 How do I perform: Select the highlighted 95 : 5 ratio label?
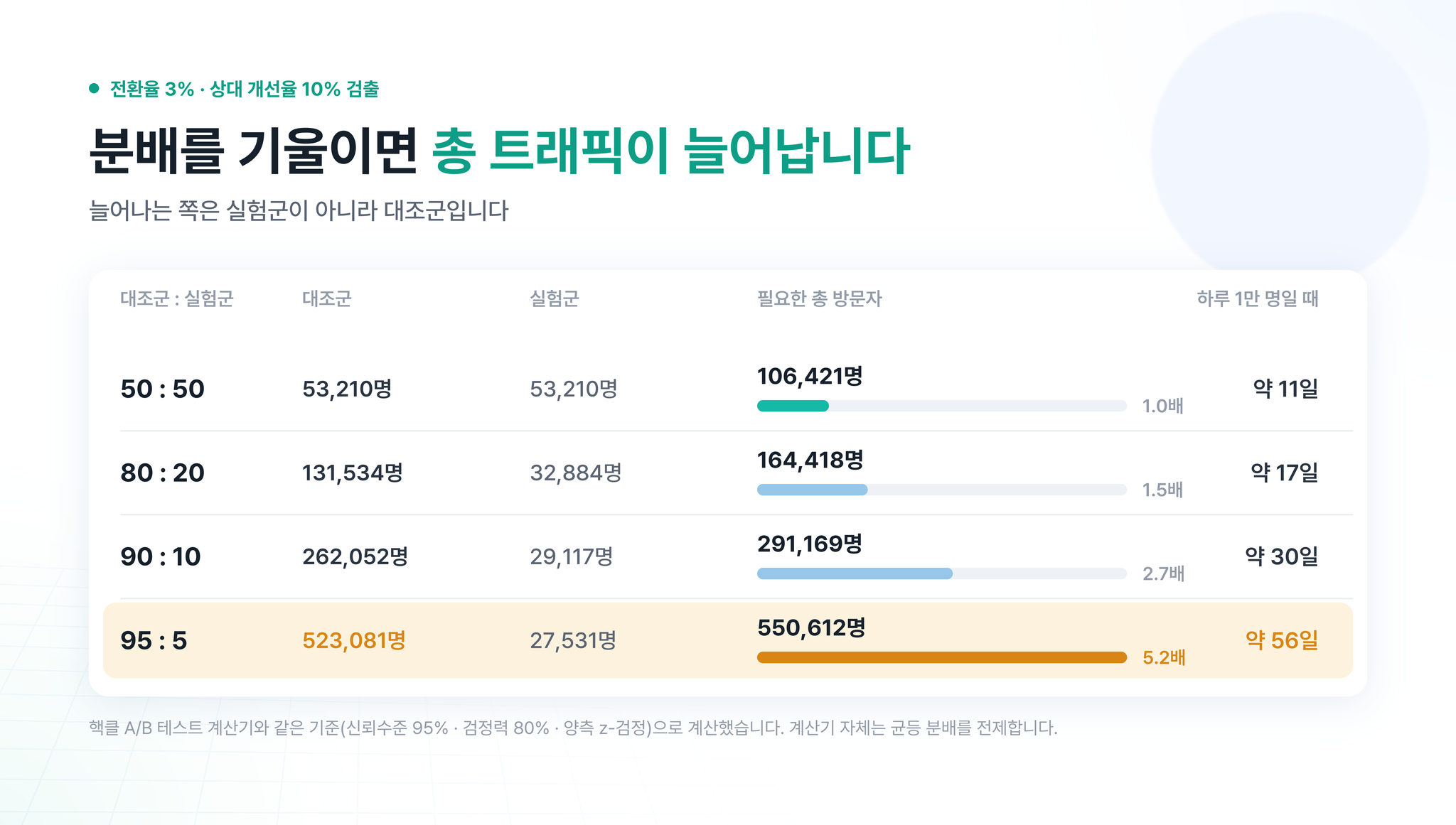pos(154,640)
